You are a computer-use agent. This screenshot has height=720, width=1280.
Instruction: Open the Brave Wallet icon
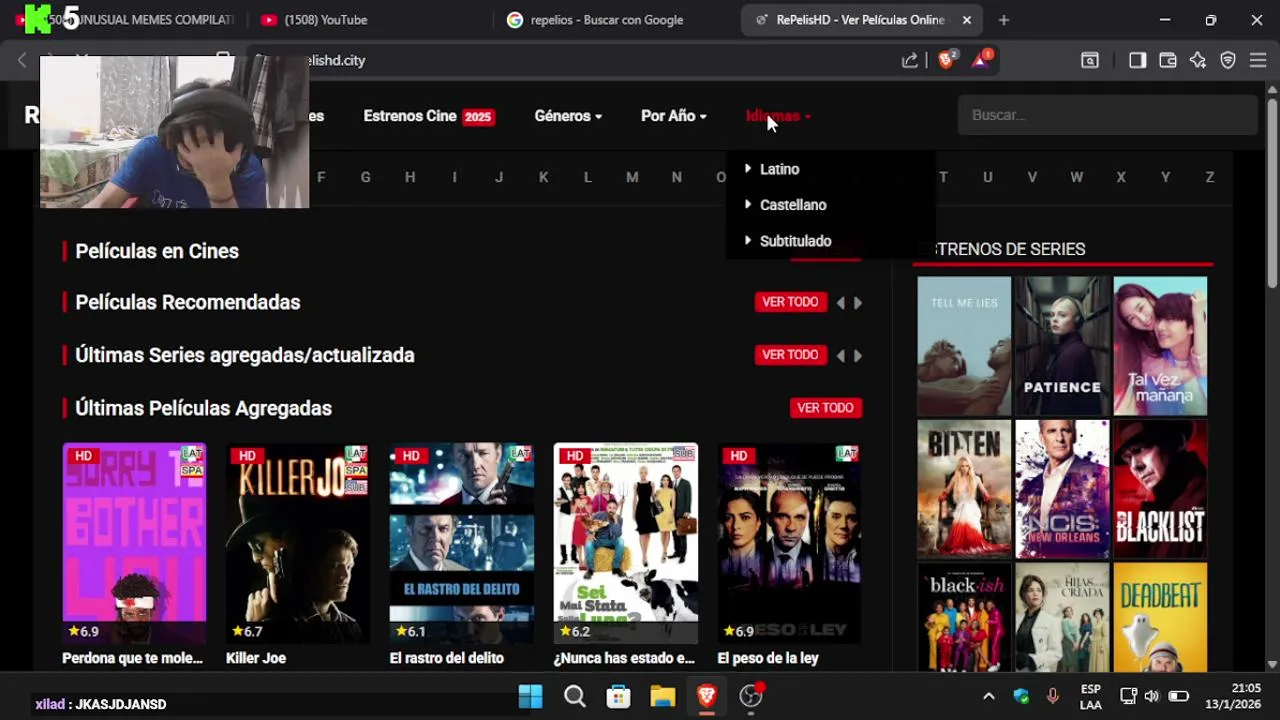pos(1167,60)
